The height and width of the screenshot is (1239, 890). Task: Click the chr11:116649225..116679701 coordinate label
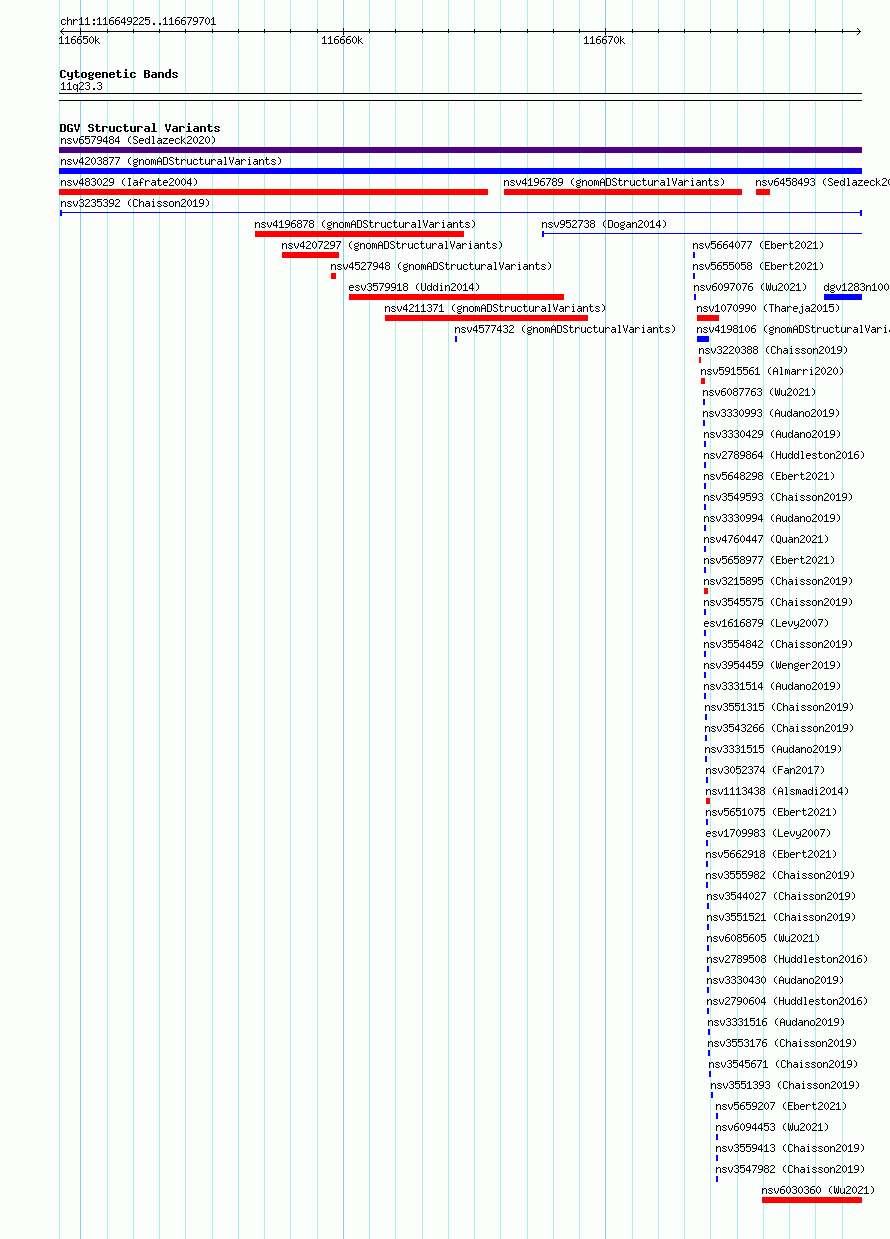[x=138, y=21]
